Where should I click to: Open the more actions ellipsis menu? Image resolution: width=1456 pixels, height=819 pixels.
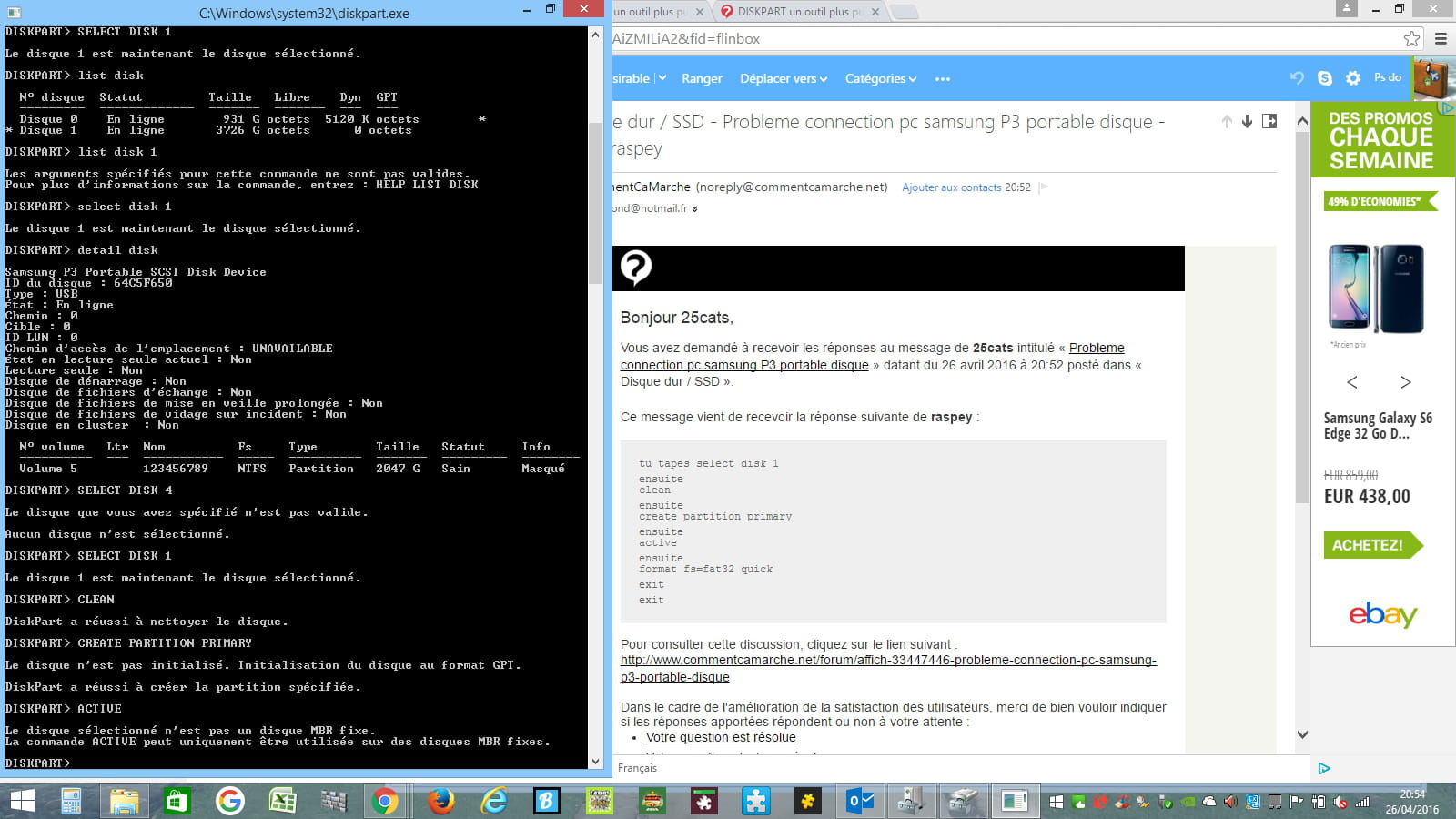pyautogui.click(x=943, y=79)
